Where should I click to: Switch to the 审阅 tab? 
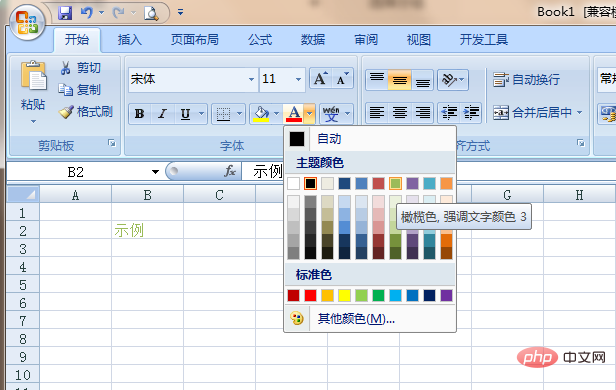pos(366,40)
